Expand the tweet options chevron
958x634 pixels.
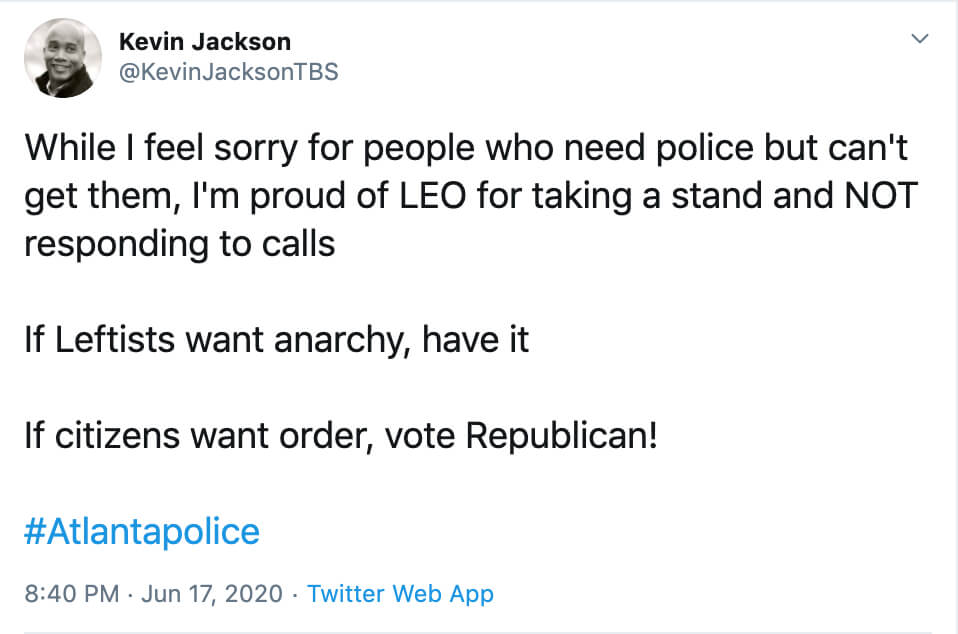click(x=920, y=38)
